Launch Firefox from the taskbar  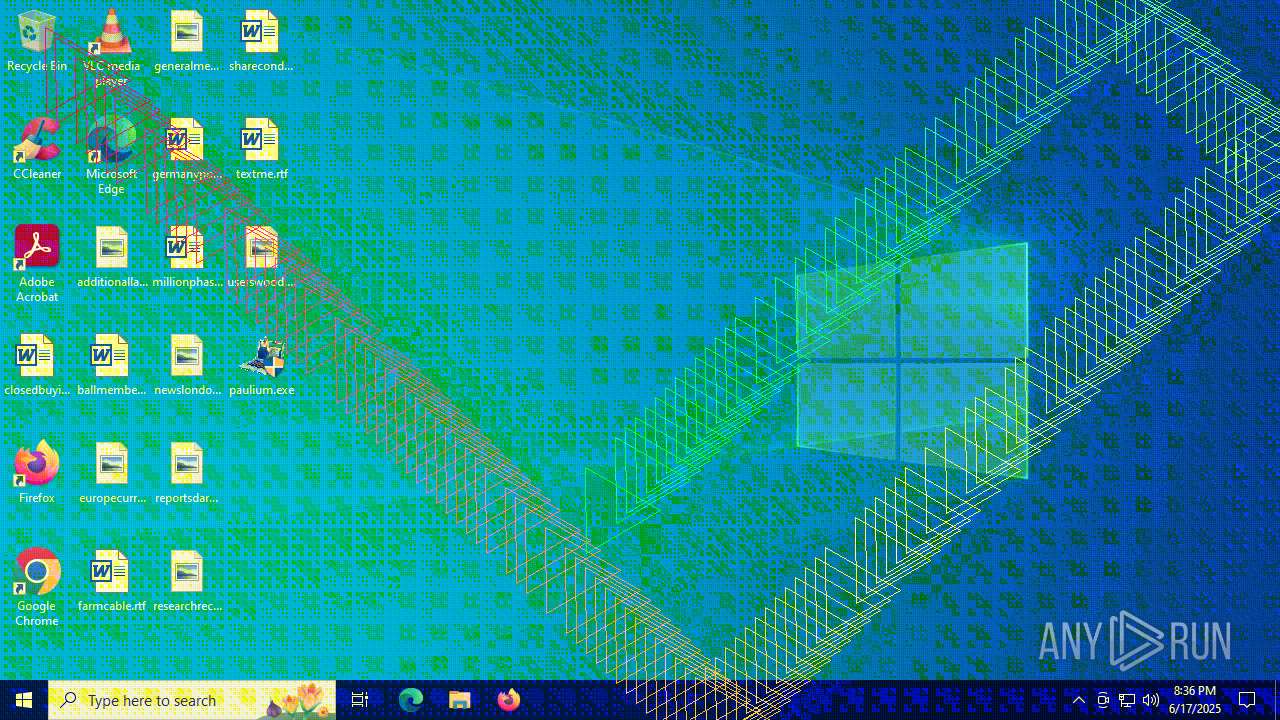[x=508, y=700]
